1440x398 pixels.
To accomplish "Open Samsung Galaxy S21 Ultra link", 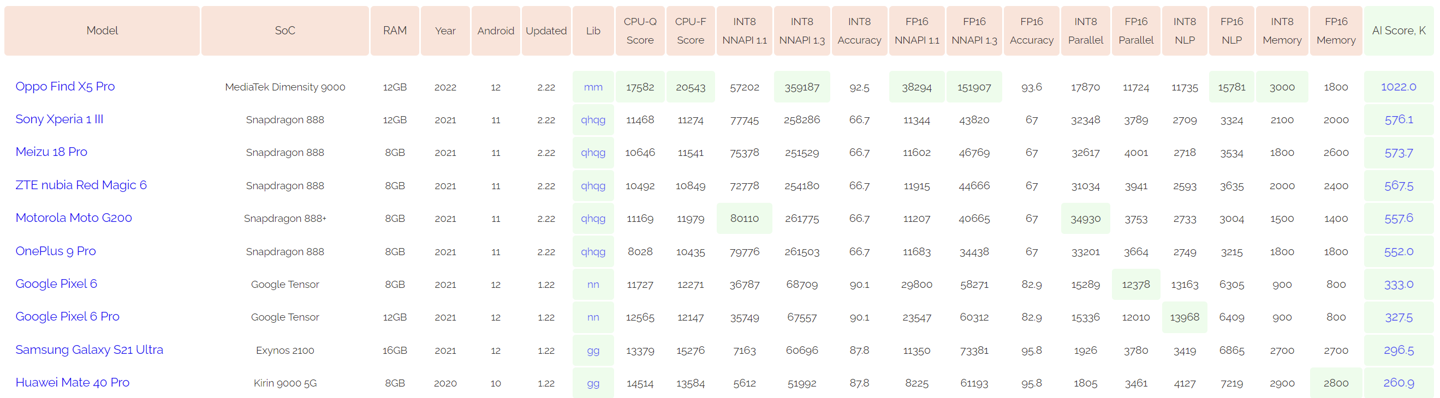I will pos(89,350).
